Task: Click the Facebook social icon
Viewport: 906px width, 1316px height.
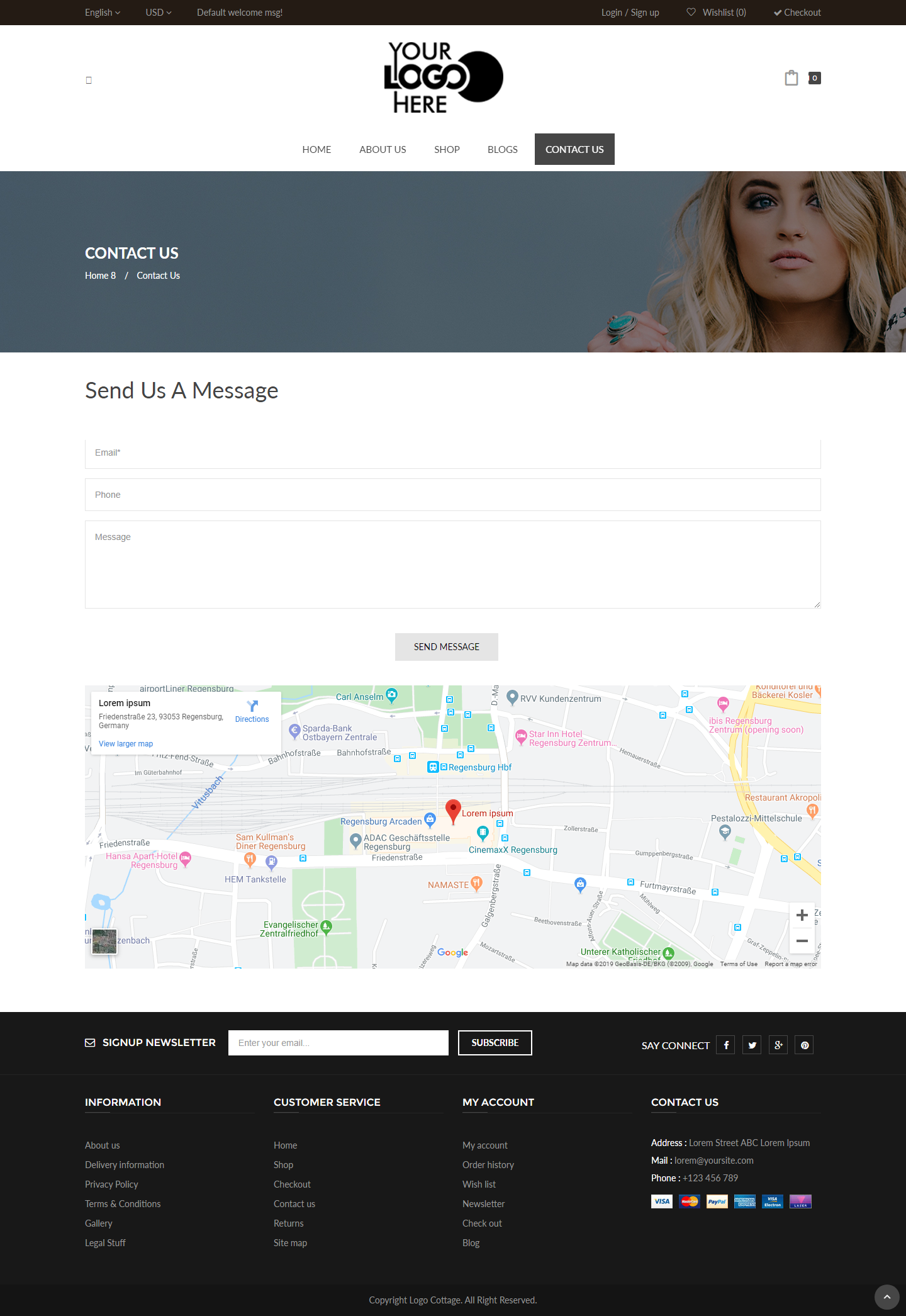Action: tap(725, 1045)
